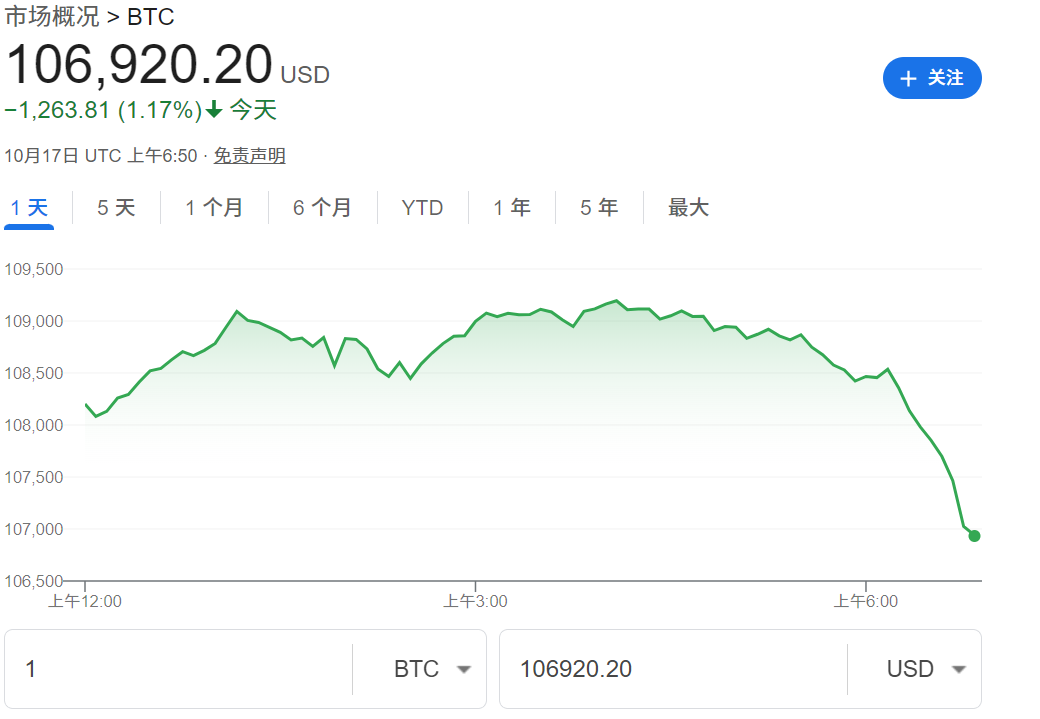Select the 1 天 tab
The image size is (1040, 719).
29,208
